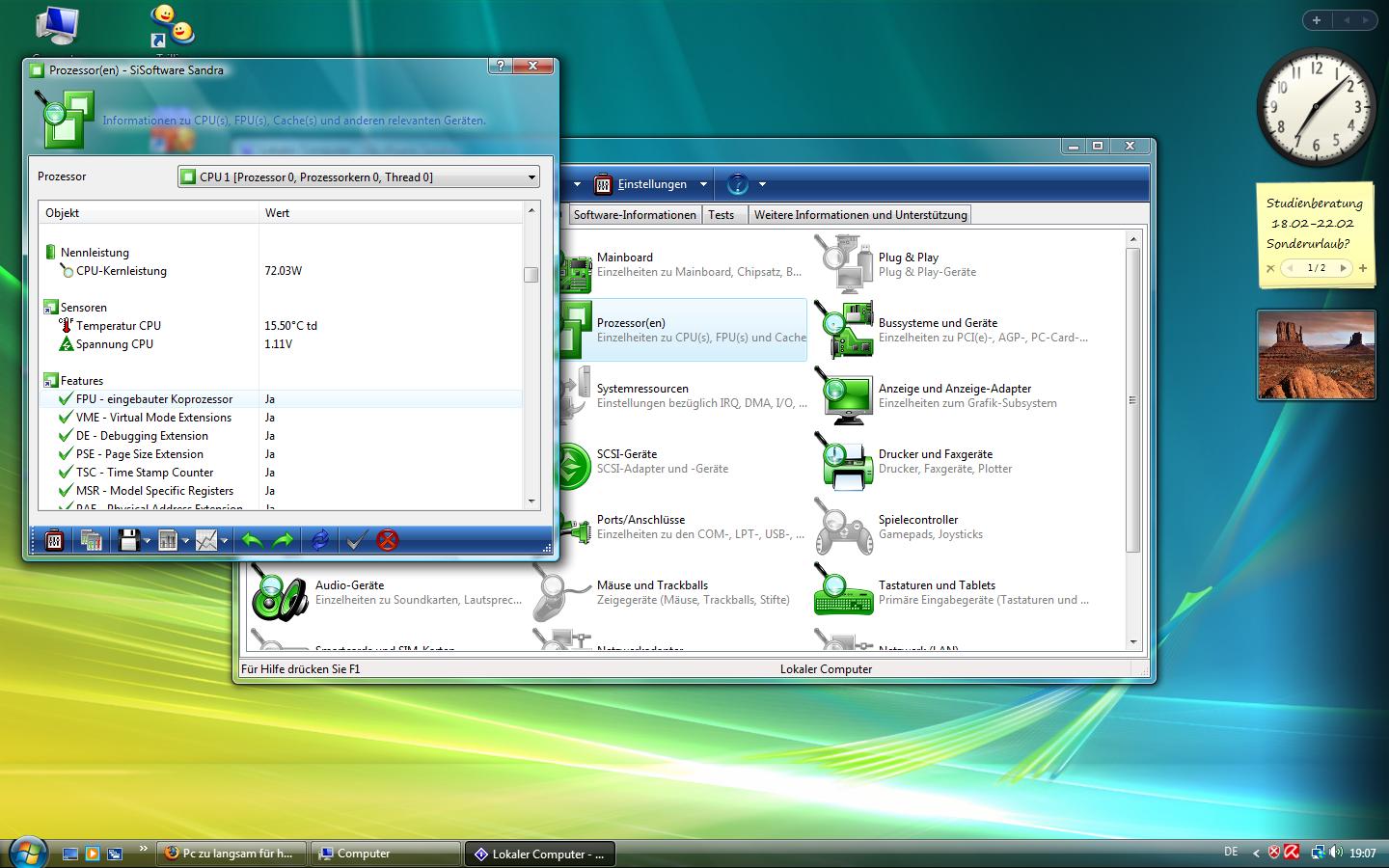This screenshot has width=1389, height=868.
Task: Click the main window scrollbar down arrow
Action: pyautogui.click(x=1133, y=642)
